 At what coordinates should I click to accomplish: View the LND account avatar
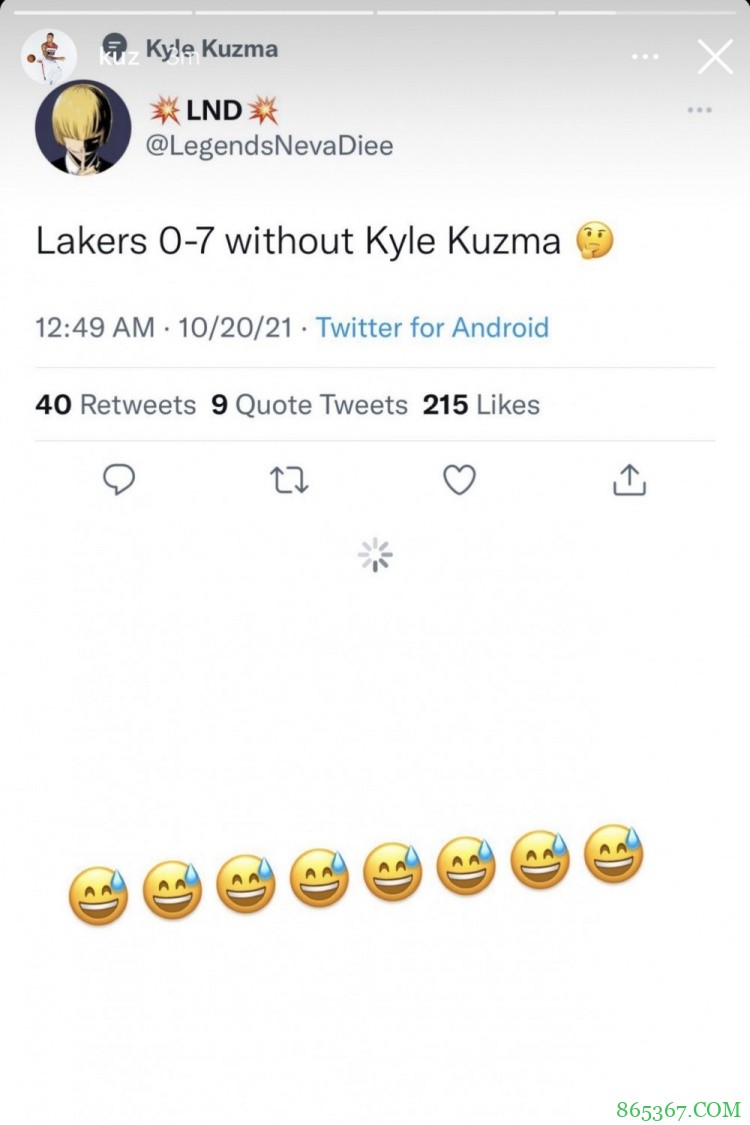point(83,127)
